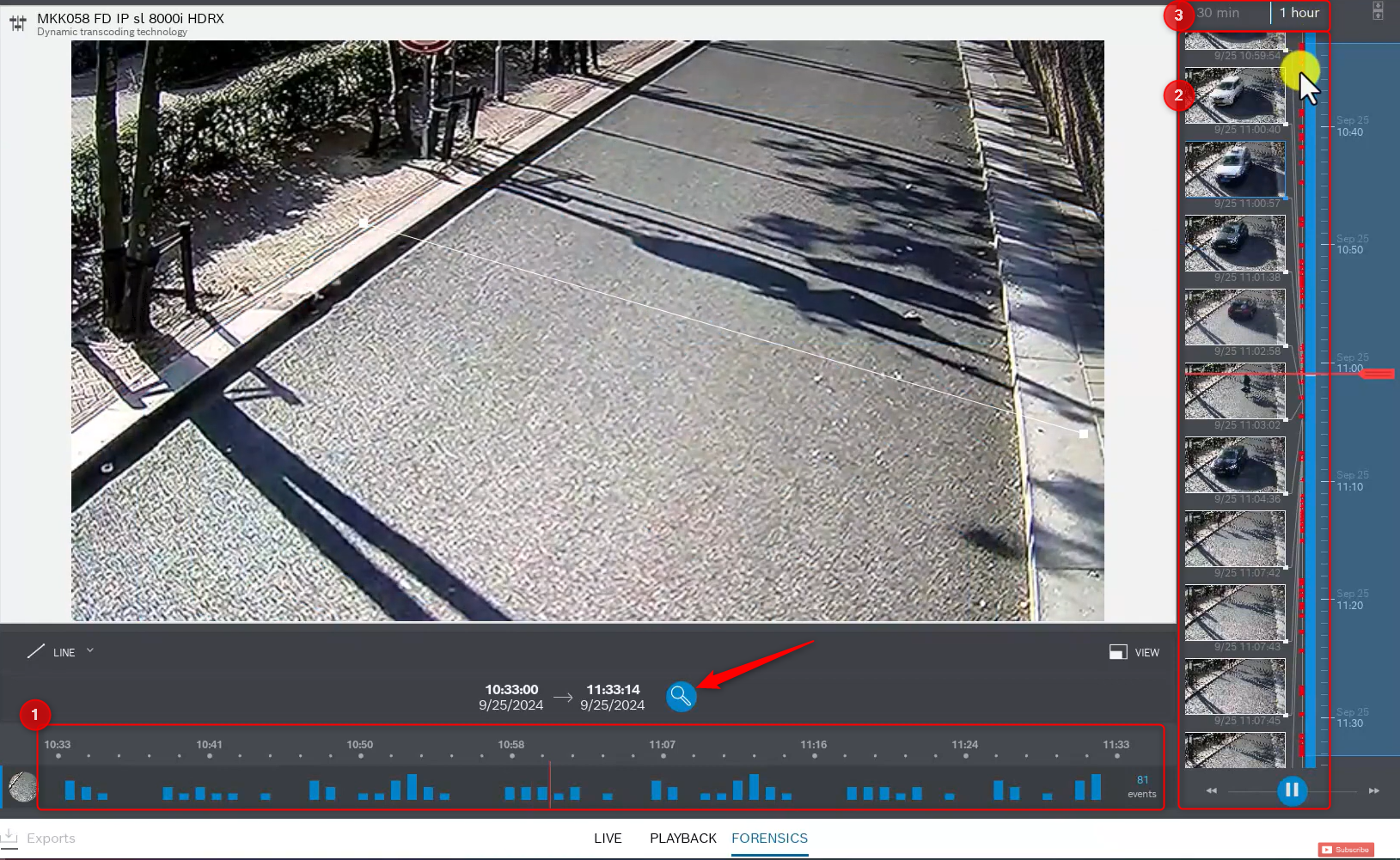Click the 11:16 mark on the event timeline
Image resolution: width=1400 pixels, height=860 pixels.
click(x=814, y=745)
